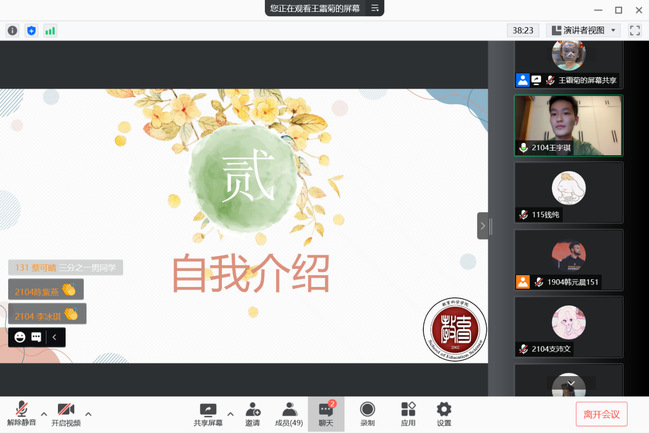This screenshot has width=649, height=433.
Task: Unmute microphone via 解除静音
Action: coord(22,410)
